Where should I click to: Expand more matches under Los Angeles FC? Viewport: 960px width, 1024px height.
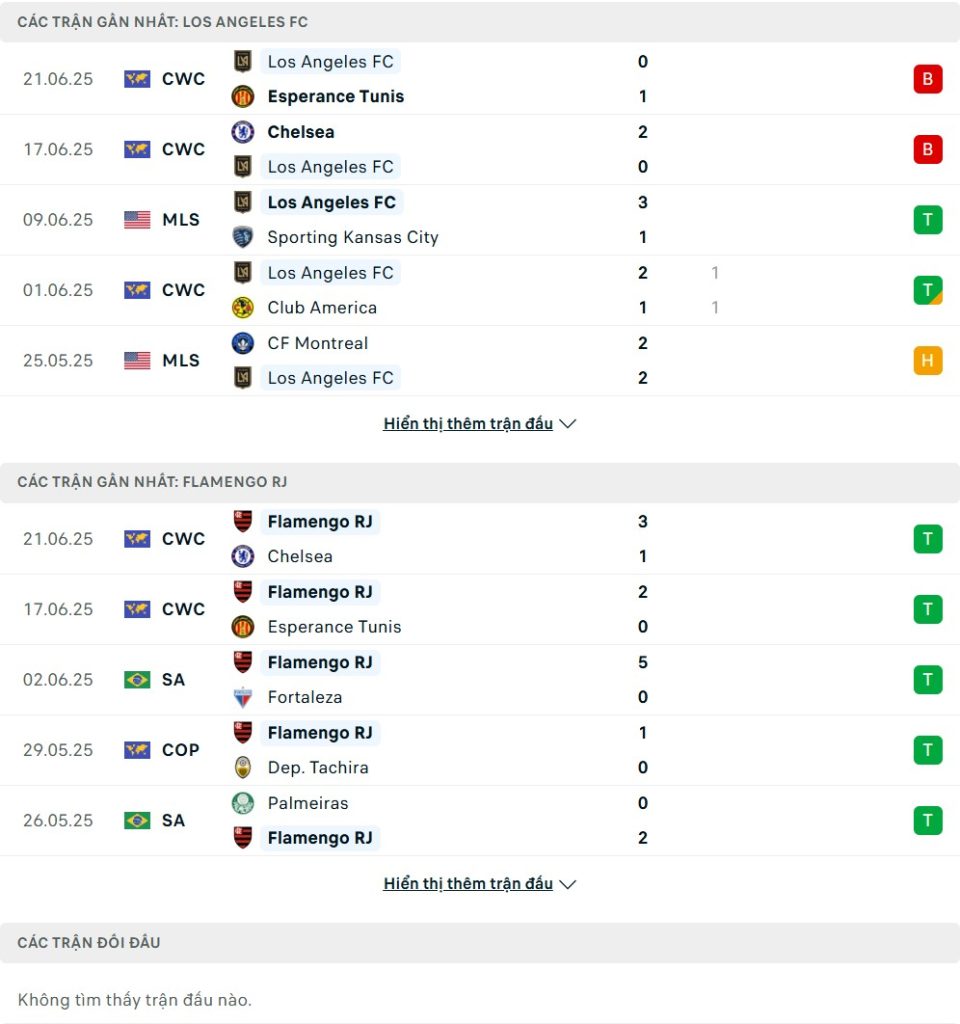468,424
